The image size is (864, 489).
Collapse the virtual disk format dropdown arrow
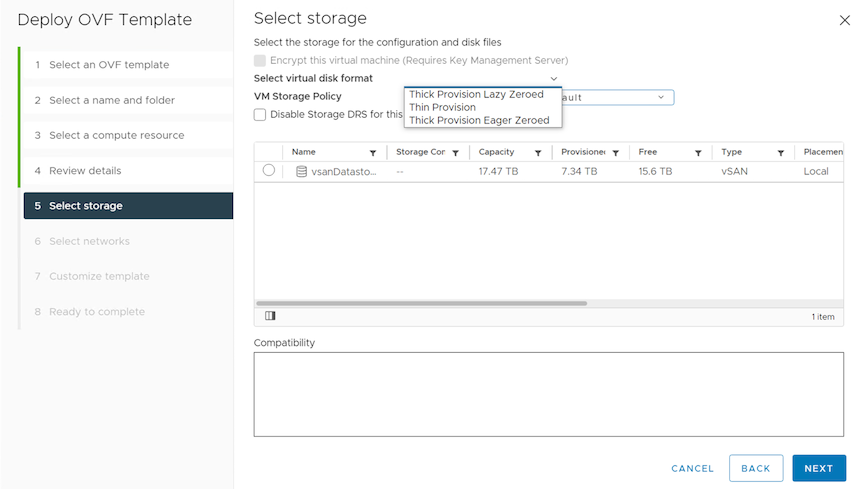point(554,79)
